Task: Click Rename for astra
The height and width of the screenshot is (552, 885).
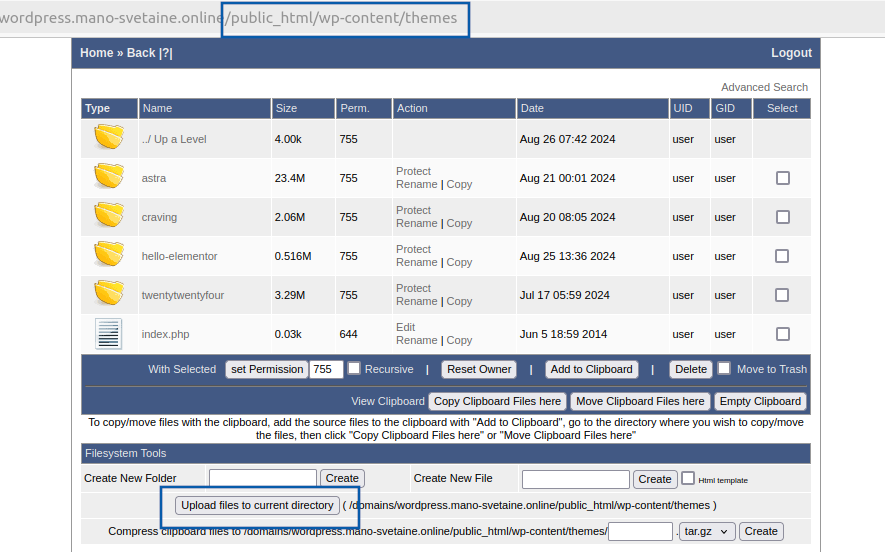Action: coord(417,185)
